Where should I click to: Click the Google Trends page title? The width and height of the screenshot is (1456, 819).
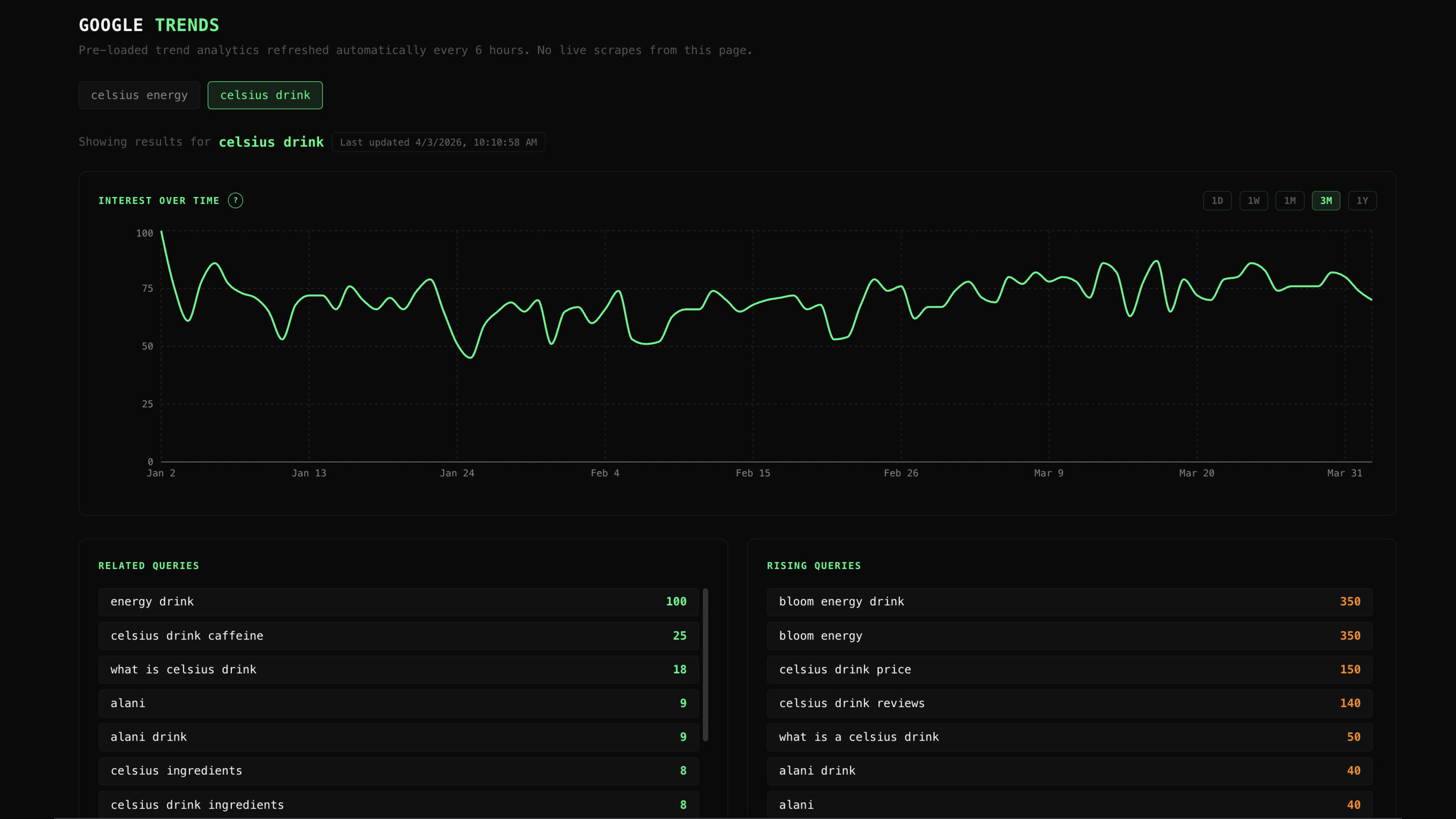pos(149,25)
